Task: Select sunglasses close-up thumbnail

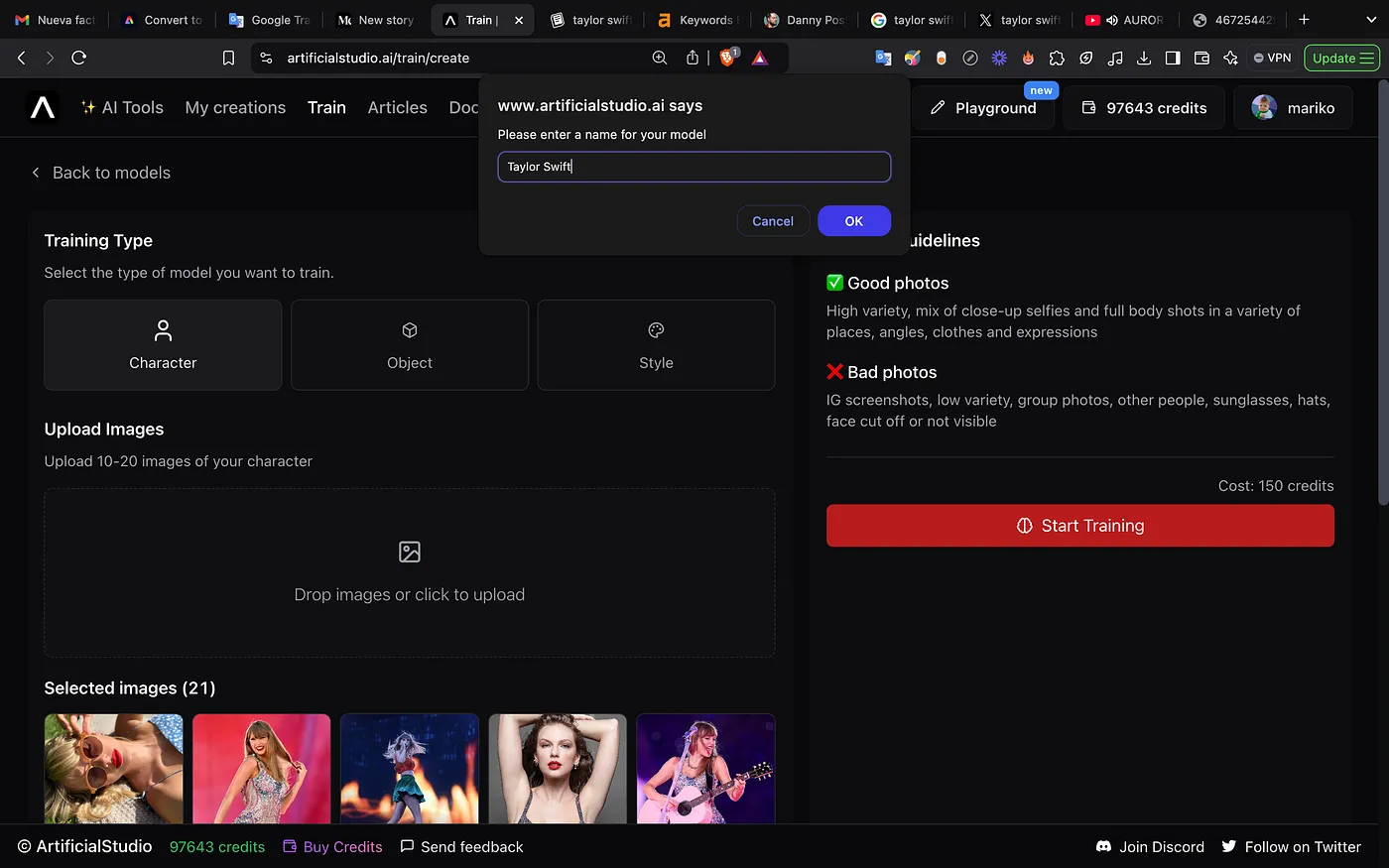Action: click(x=113, y=769)
